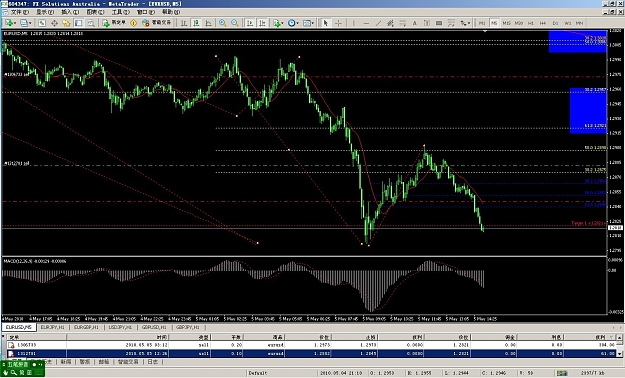Toggle the Expert Advisors (智能交易) button

[x=157, y=23]
